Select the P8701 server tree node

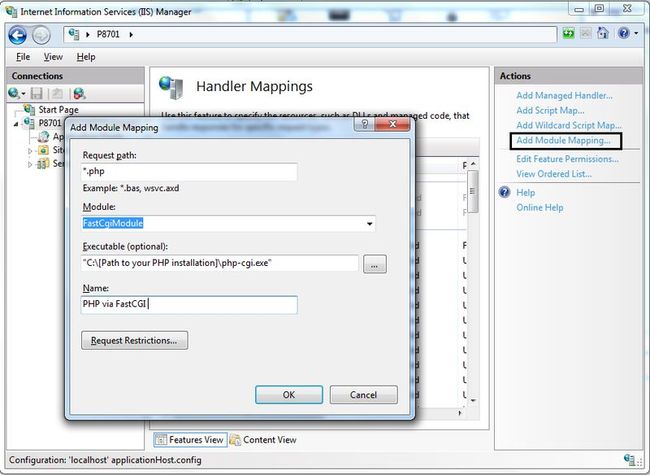click(50, 123)
